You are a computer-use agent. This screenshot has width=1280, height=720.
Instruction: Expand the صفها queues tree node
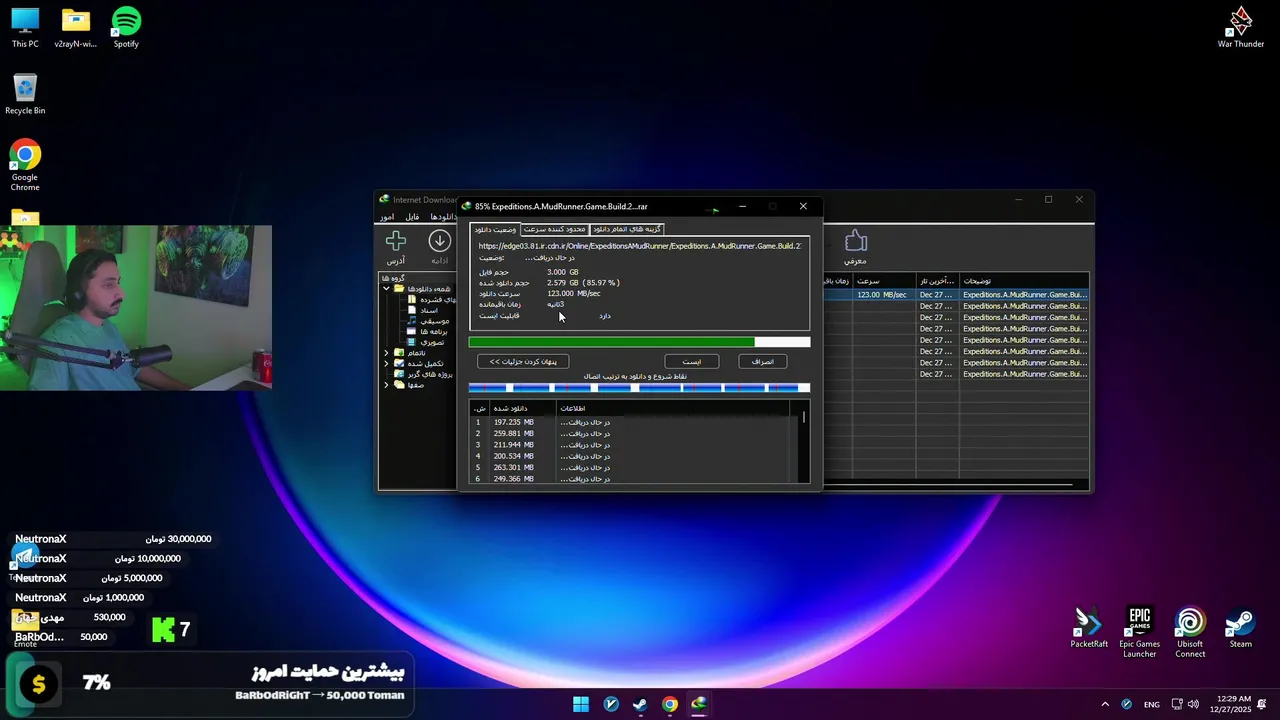tap(386, 385)
